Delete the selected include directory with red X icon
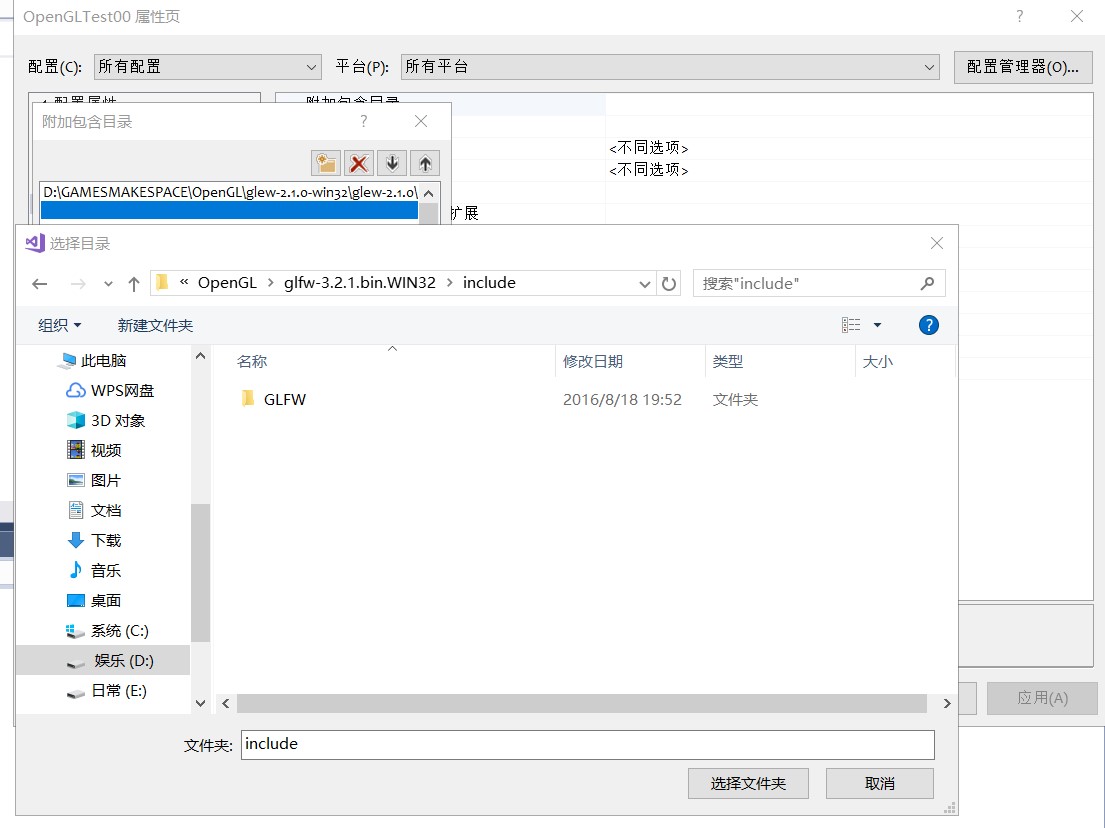The width and height of the screenshot is (1105, 828). pyautogui.click(x=359, y=162)
